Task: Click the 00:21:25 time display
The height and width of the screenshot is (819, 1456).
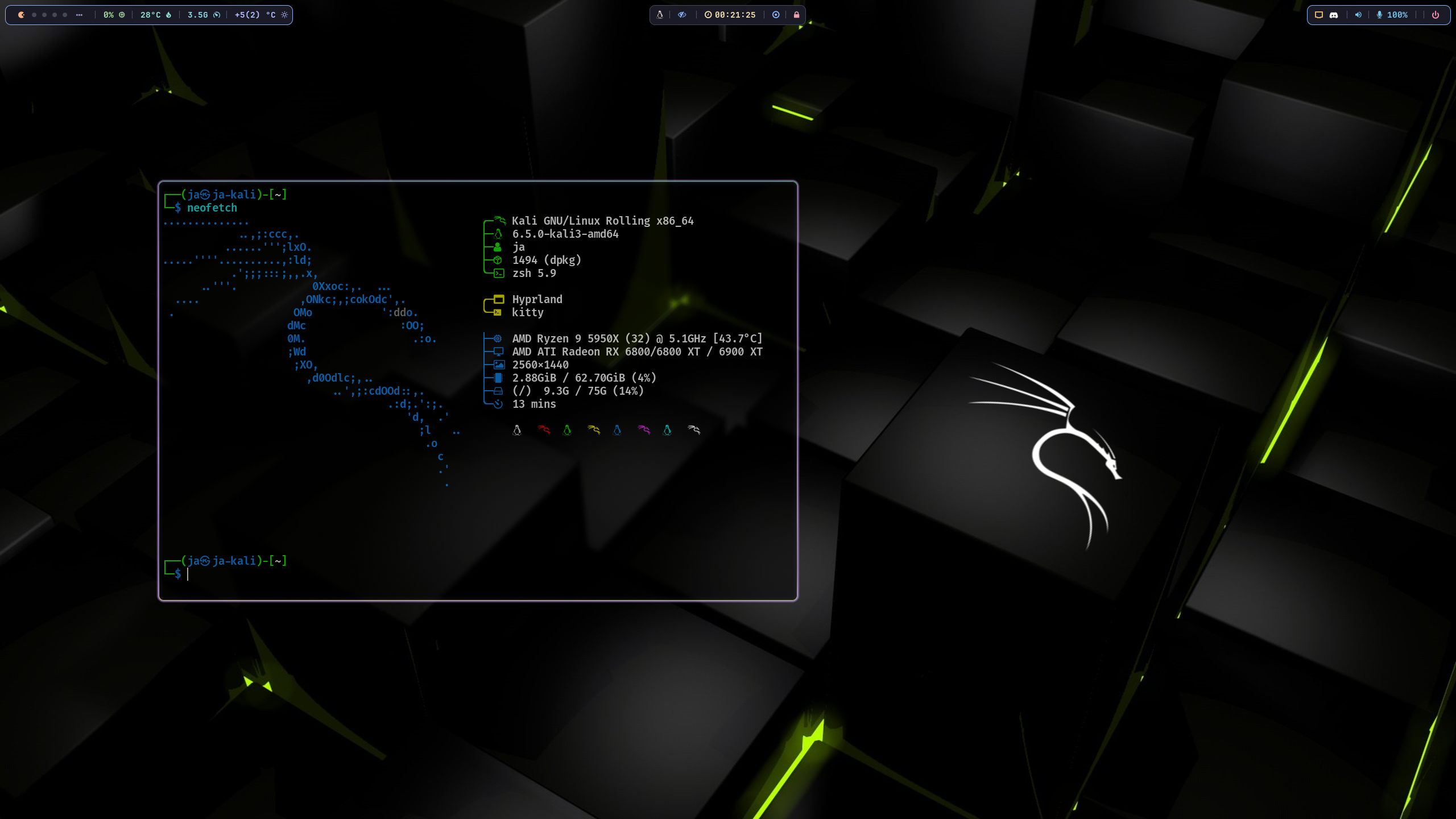Action: pyautogui.click(x=735, y=15)
